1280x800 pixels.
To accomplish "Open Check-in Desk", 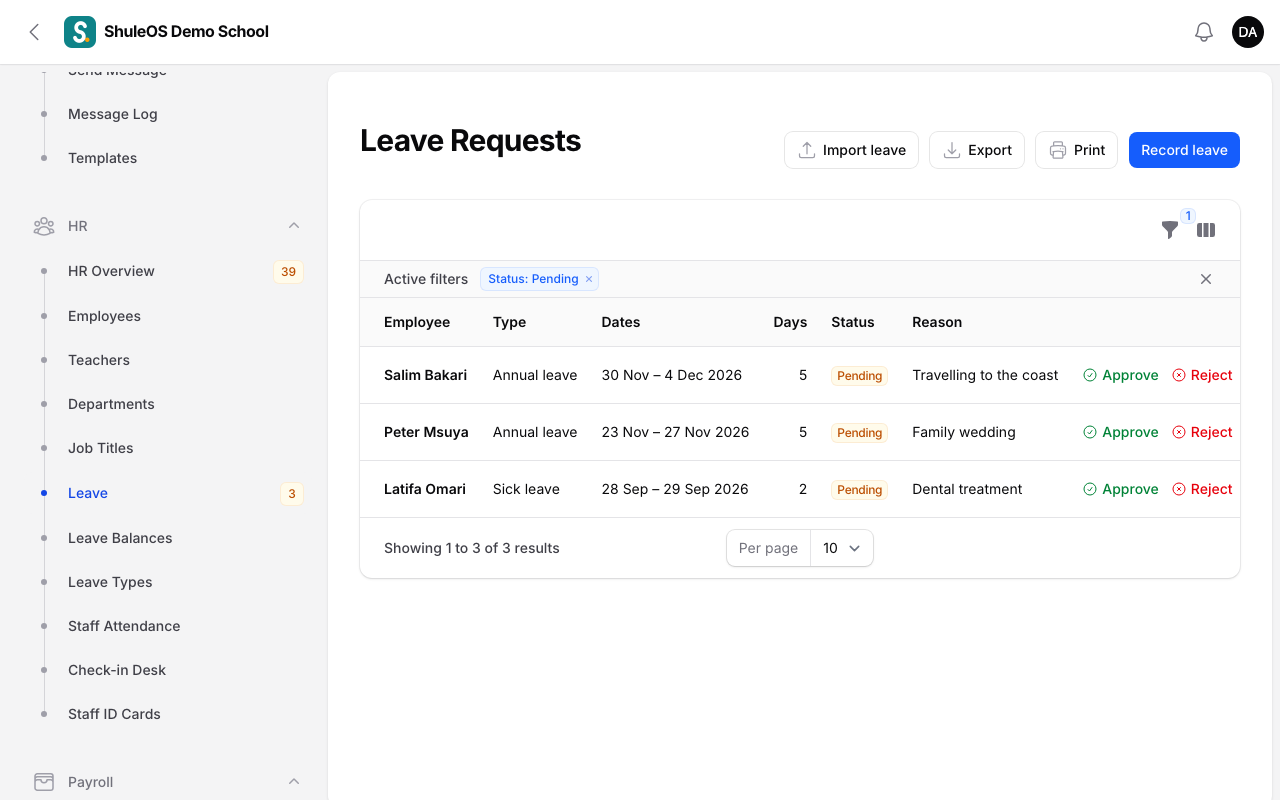I will tap(117, 670).
